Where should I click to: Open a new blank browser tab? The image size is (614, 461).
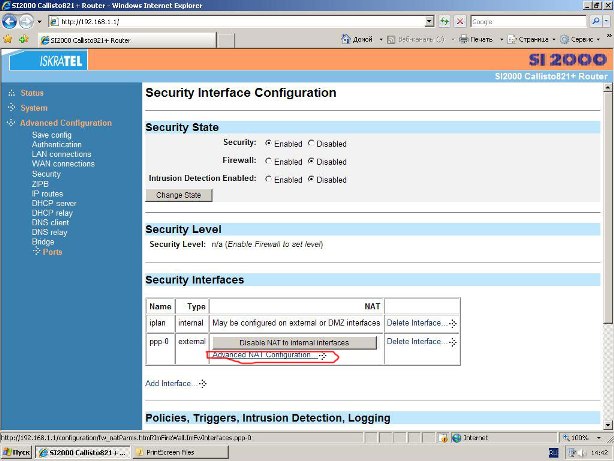pyautogui.click(x=226, y=40)
